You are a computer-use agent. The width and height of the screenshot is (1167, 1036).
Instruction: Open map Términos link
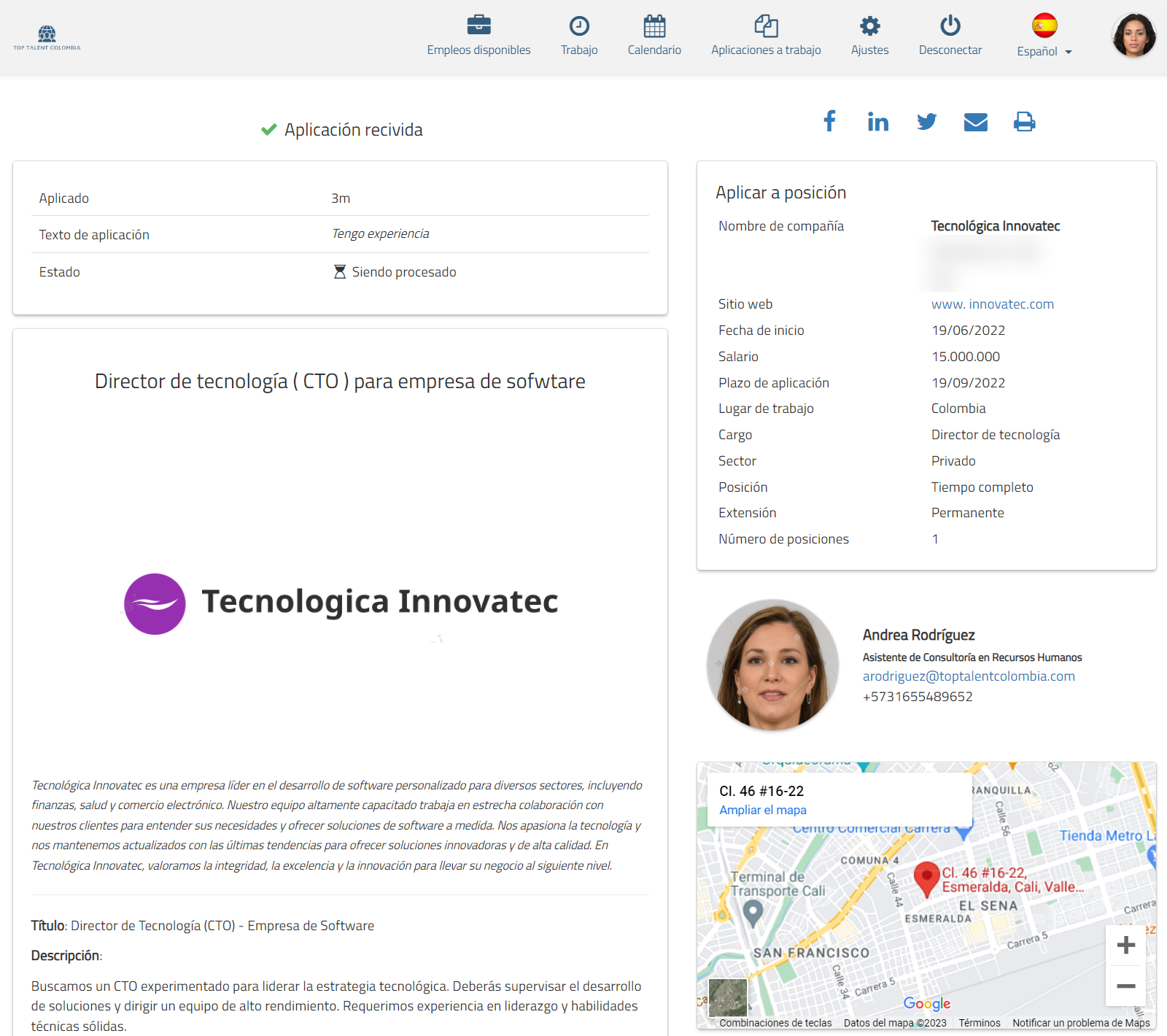980,1023
